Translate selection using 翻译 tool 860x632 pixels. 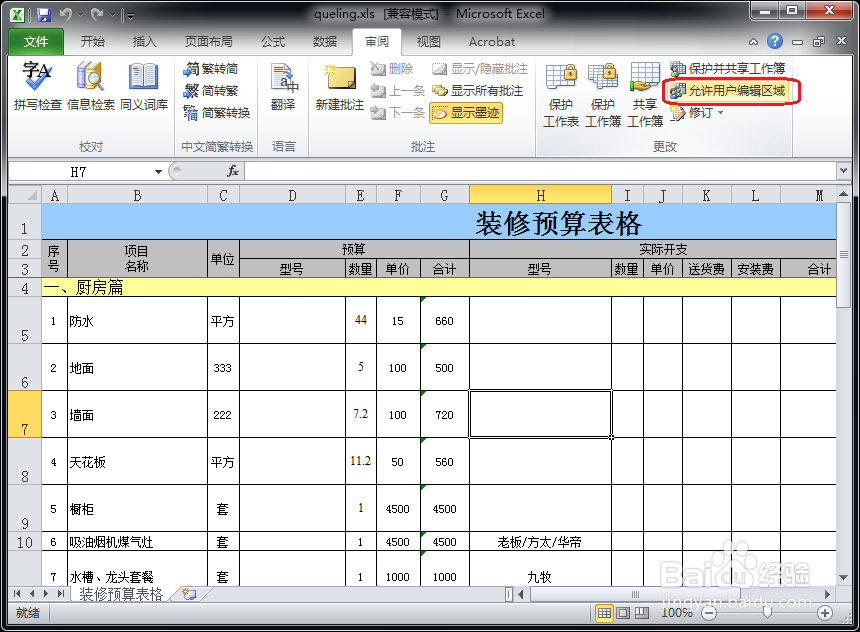point(284,88)
